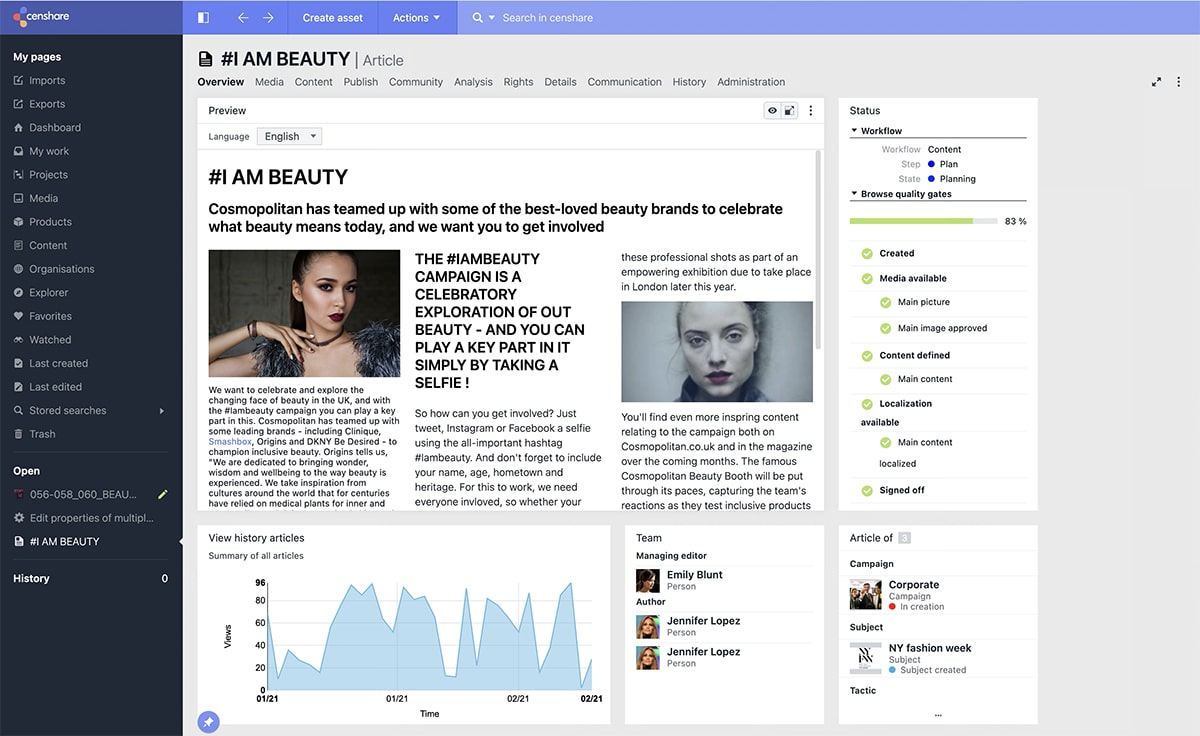Open the Projects icon in sidebar
Image resolution: width=1200 pixels, height=736 pixels.
coord(18,175)
